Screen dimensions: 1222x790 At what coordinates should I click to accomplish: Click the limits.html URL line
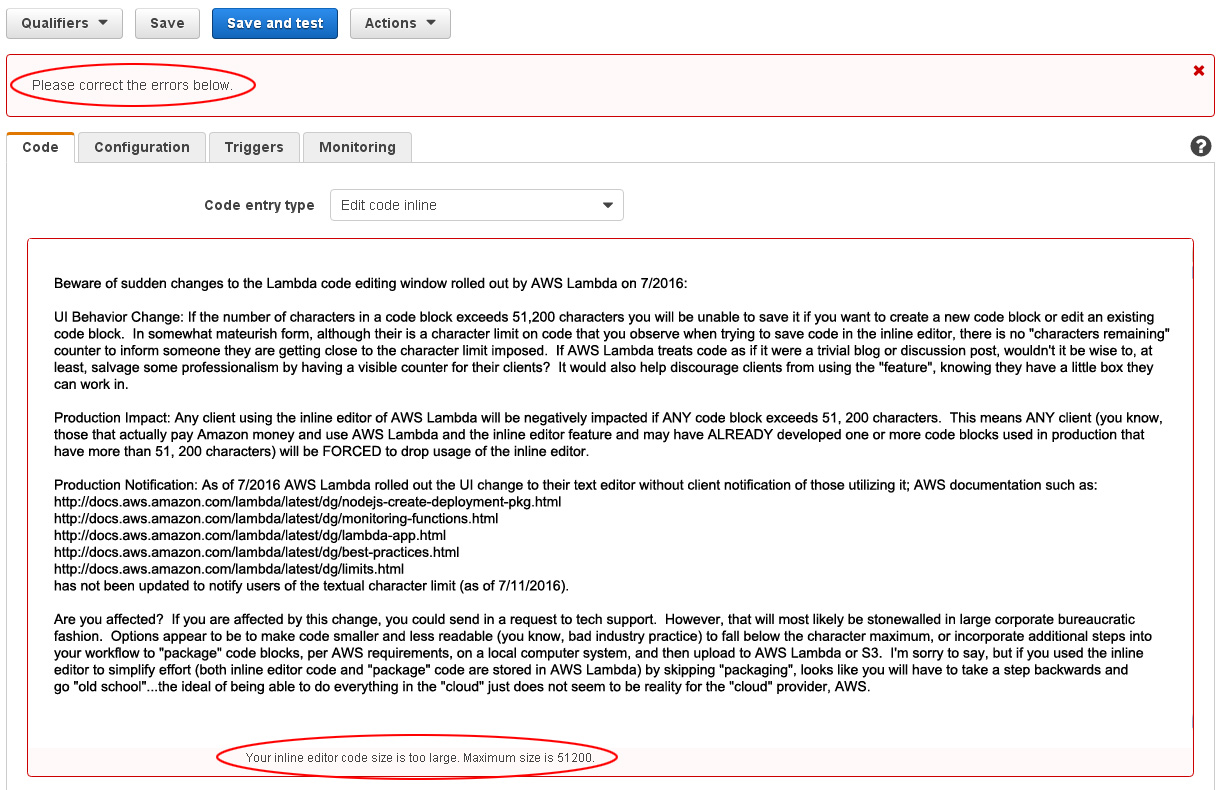click(x=229, y=569)
